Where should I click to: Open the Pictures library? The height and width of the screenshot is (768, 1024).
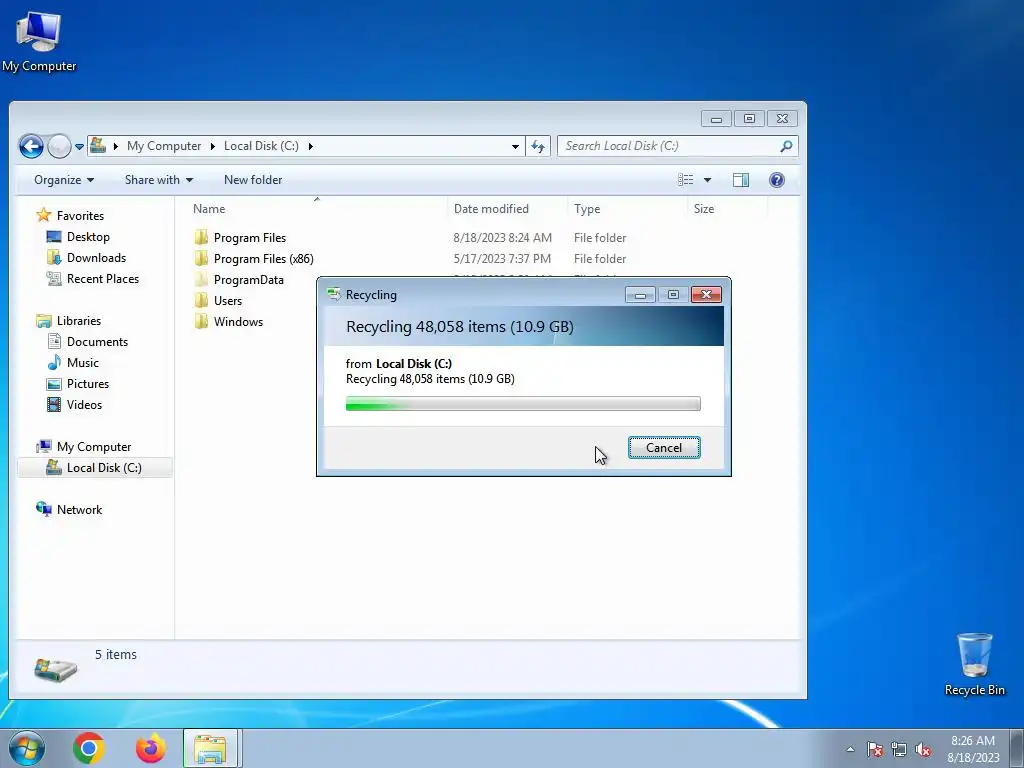88,383
